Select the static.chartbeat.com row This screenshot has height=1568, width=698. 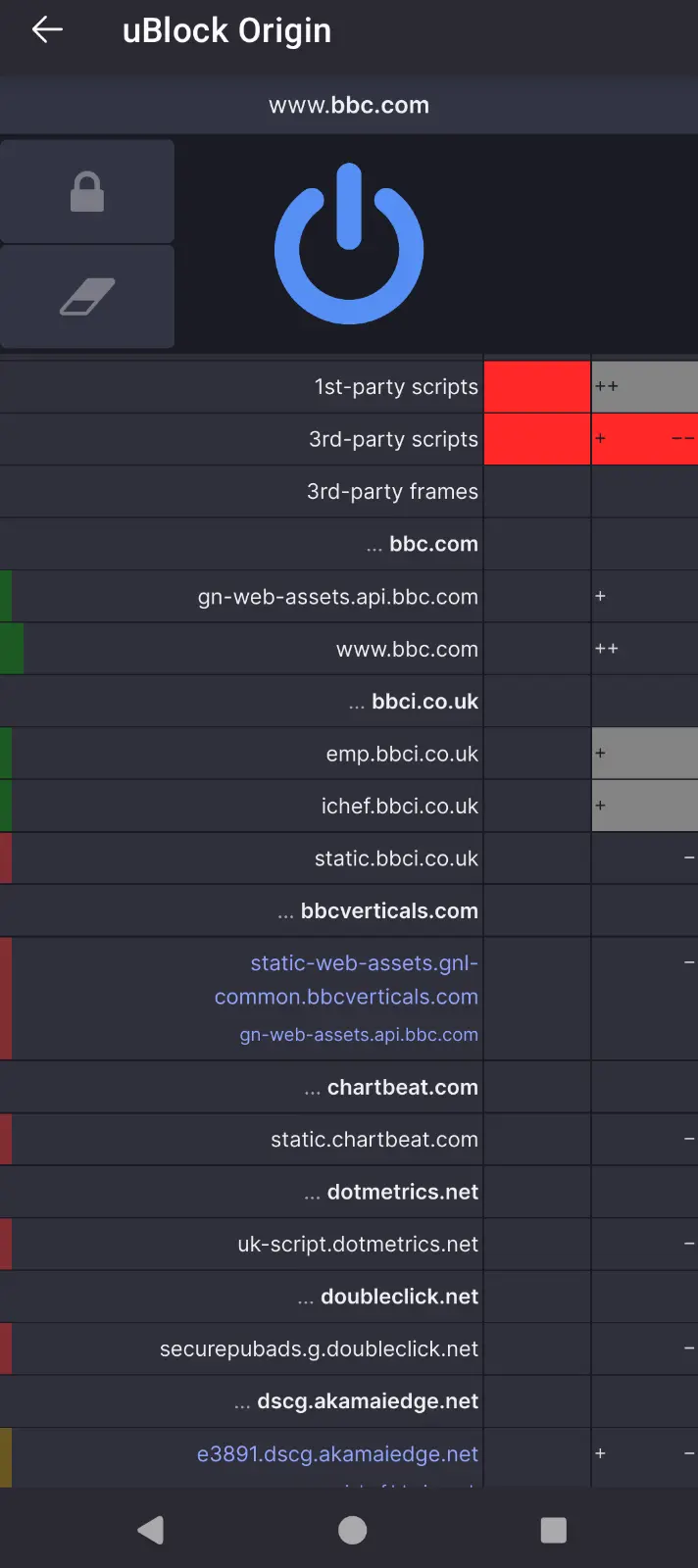coord(241,1140)
